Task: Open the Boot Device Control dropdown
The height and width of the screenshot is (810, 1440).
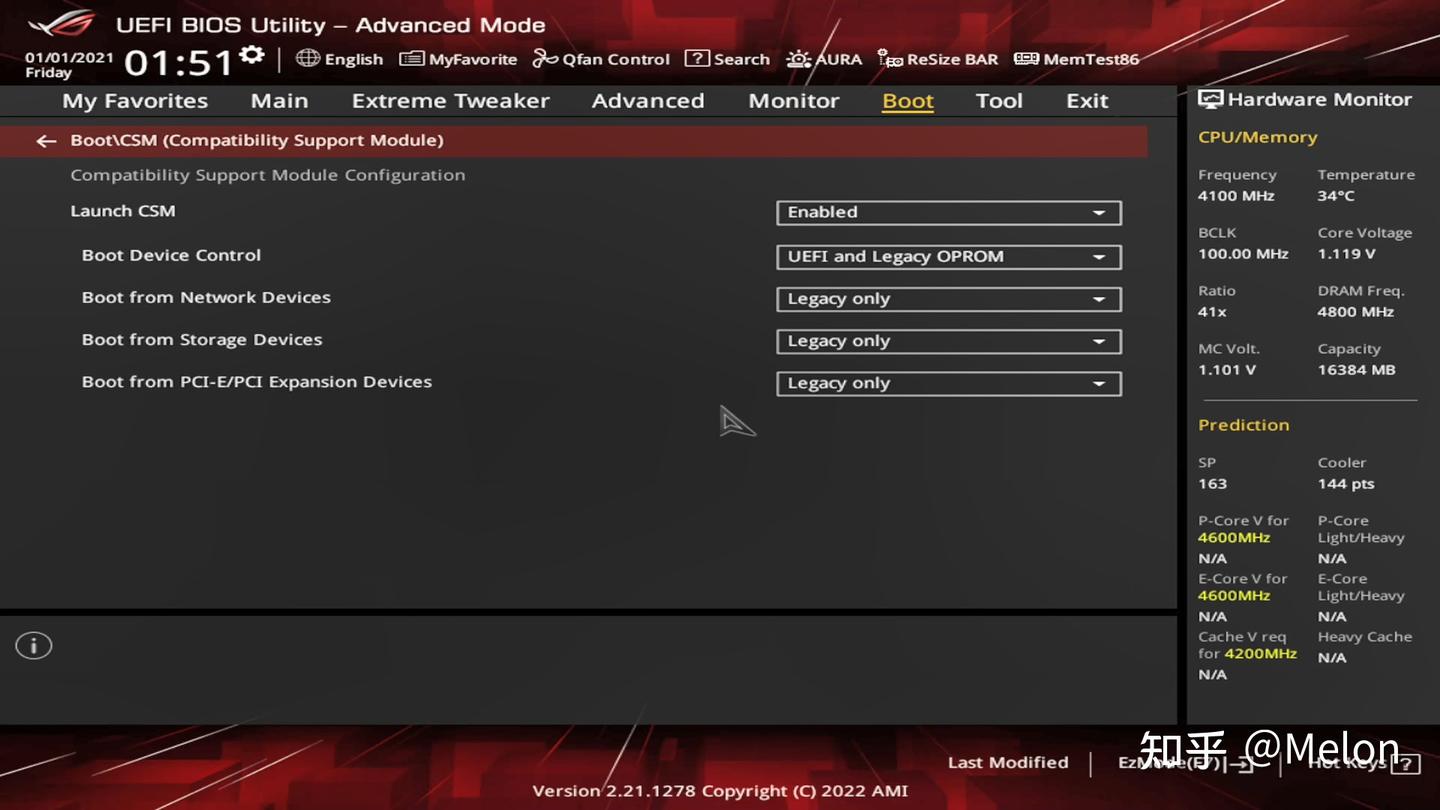Action: tap(947, 256)
